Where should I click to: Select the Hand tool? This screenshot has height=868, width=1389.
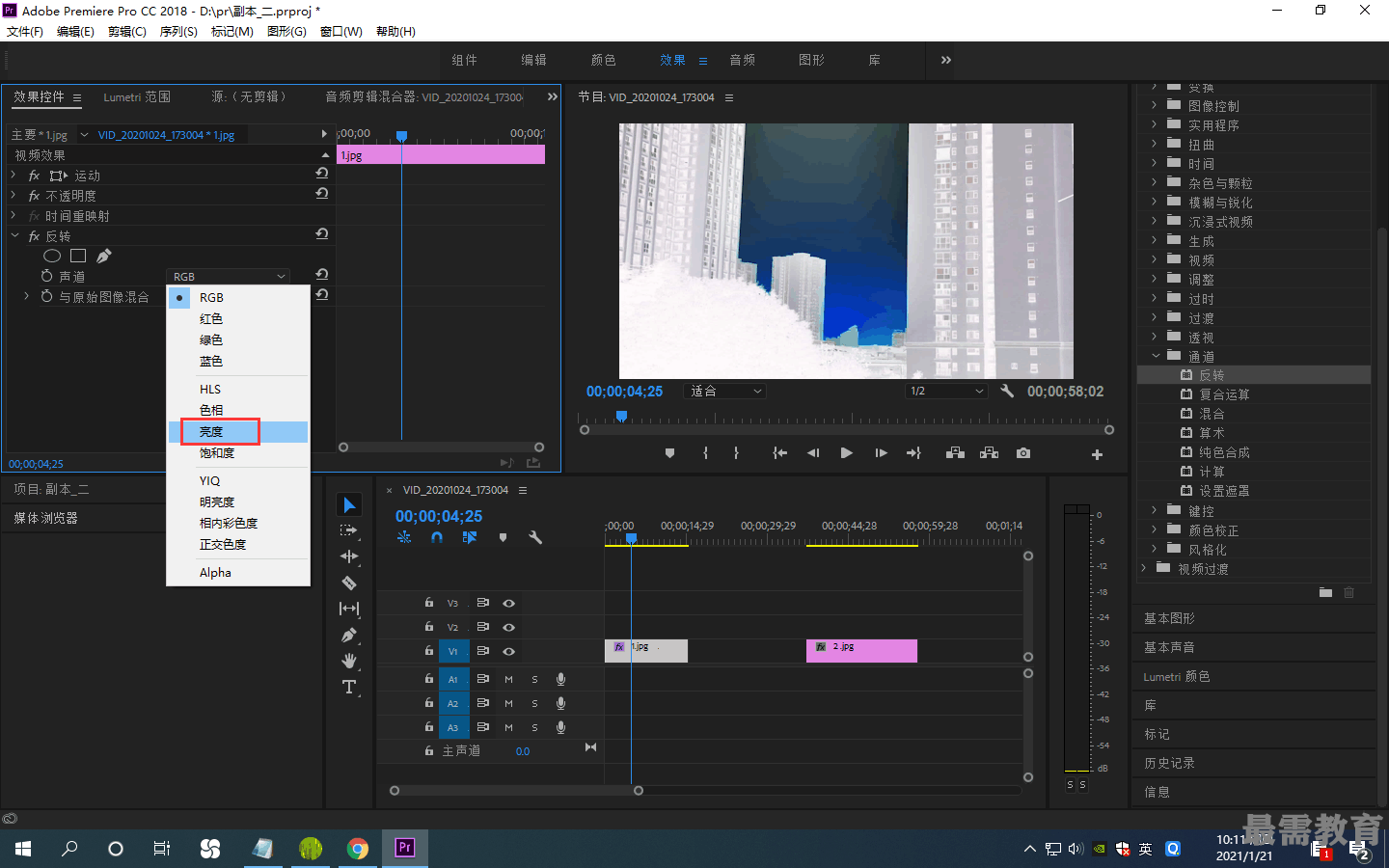pos(349,661)
